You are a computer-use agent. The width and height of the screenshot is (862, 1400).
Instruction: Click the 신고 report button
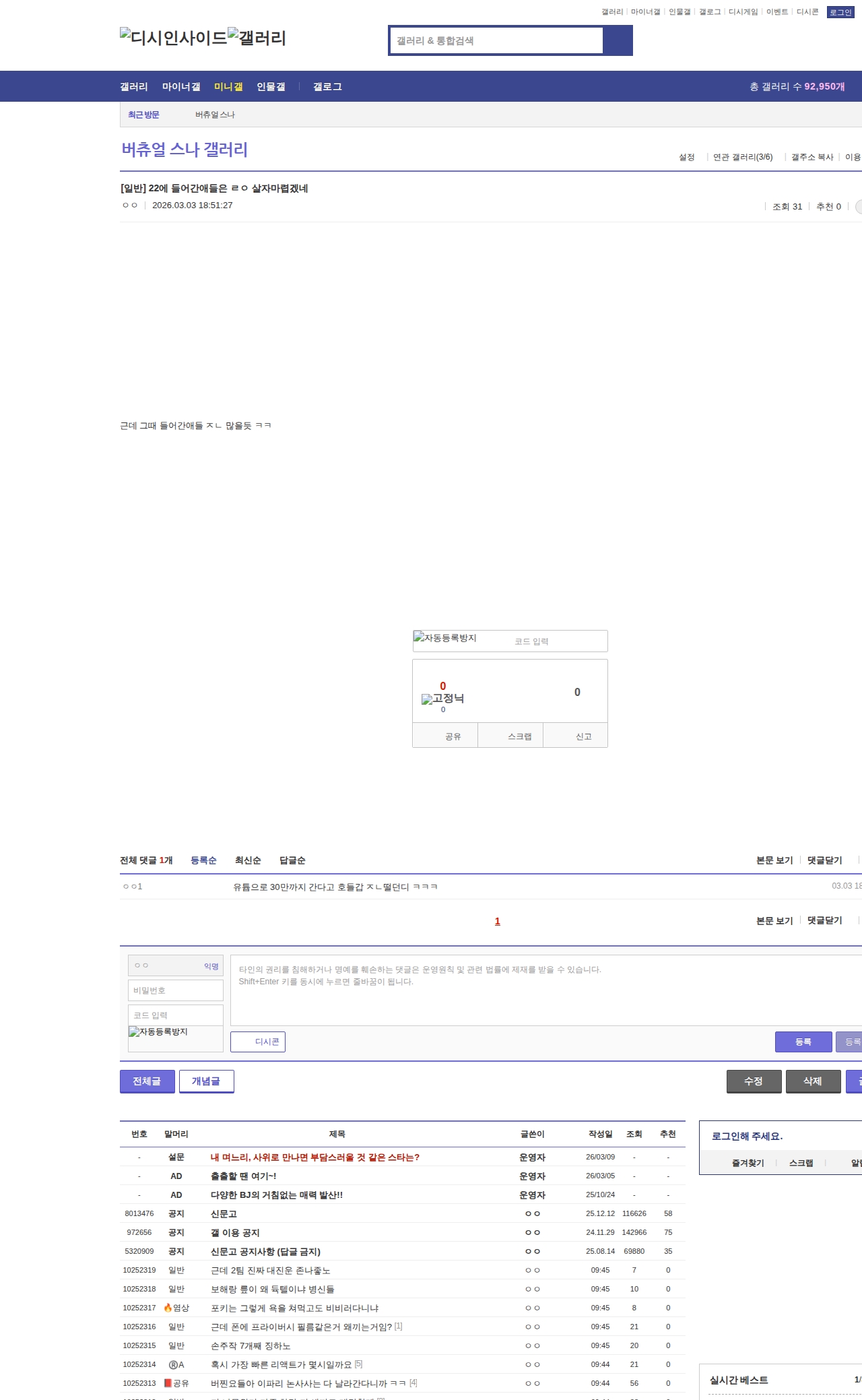coord(576,736)
